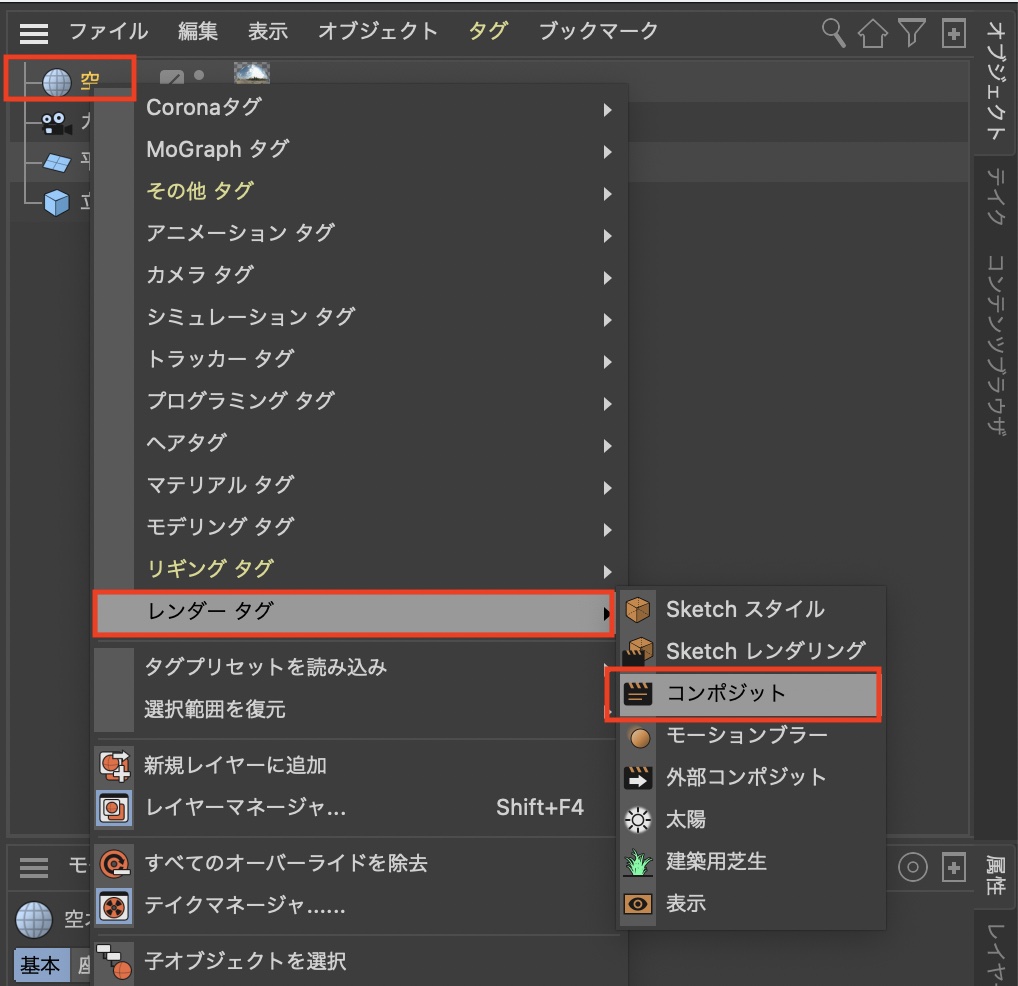This screenshot has height=986, width=1018.
Task: Open the filter funnel icon
Action: pos(911,33)
